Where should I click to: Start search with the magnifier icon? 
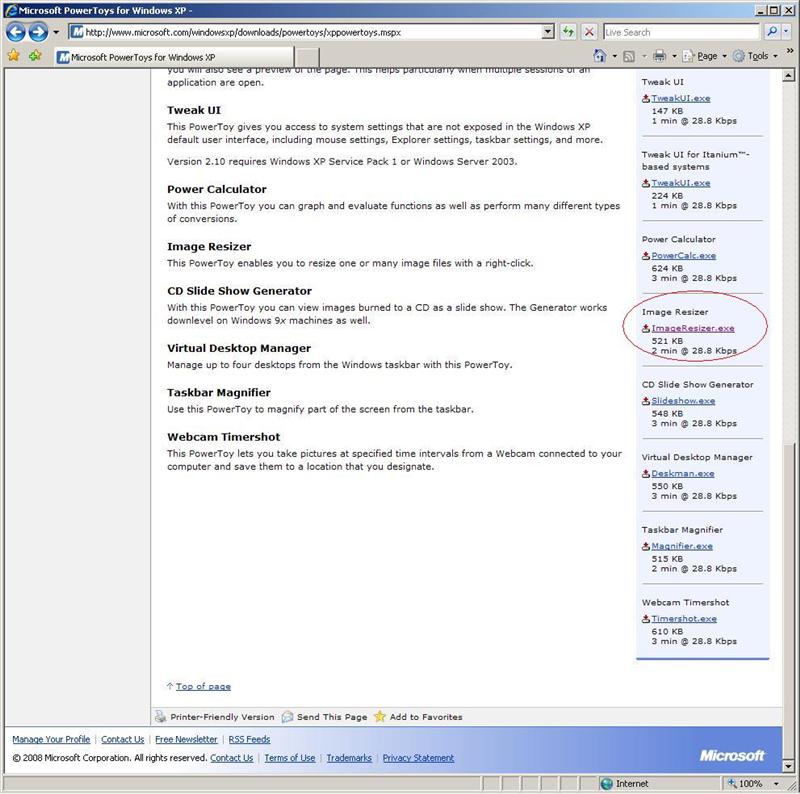772,32
